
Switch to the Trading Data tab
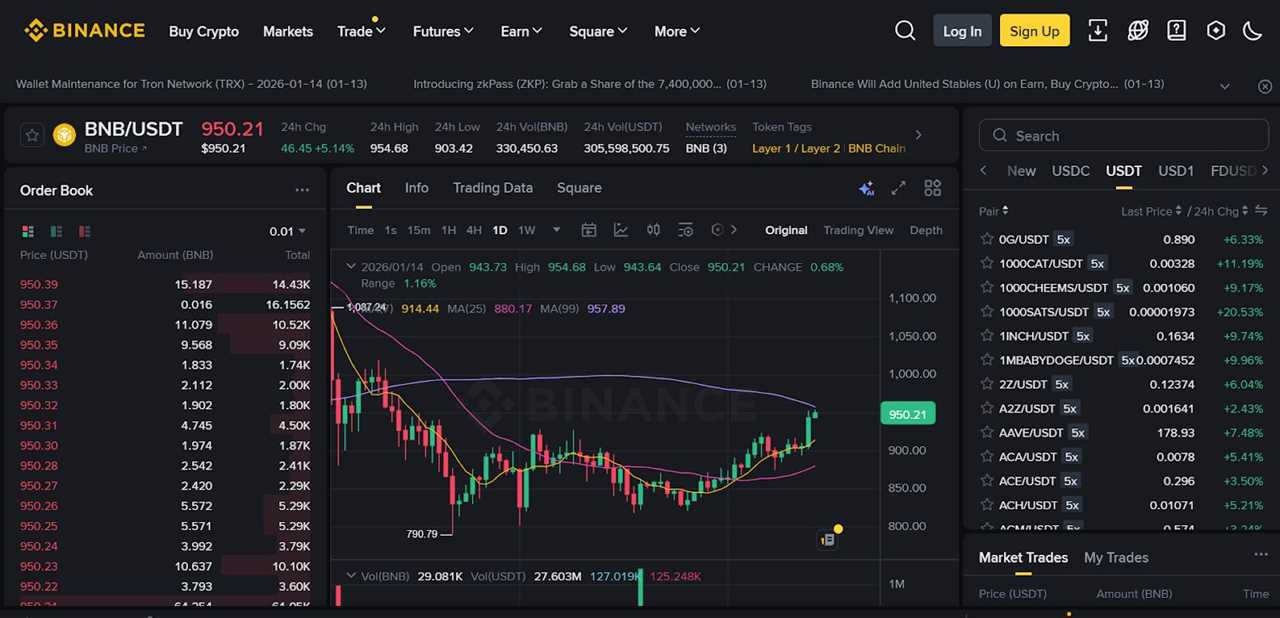click(493, 188)
